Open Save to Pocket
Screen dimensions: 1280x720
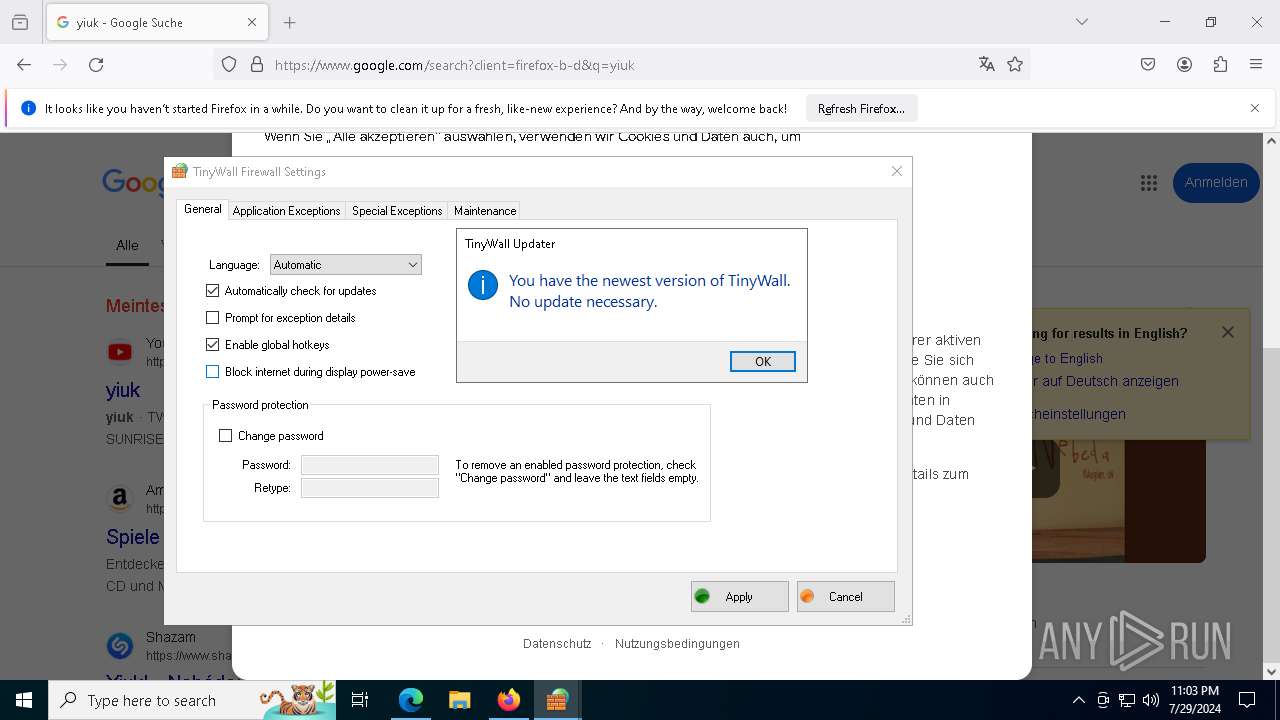(1148, 64)
